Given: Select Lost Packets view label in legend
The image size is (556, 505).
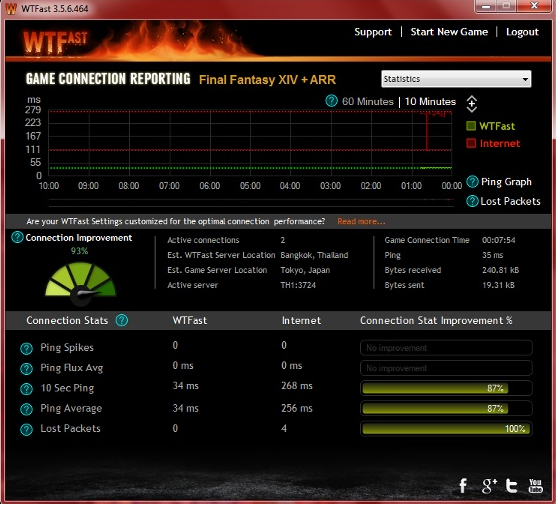Looking at the screenshot, I should click(510, 201).
